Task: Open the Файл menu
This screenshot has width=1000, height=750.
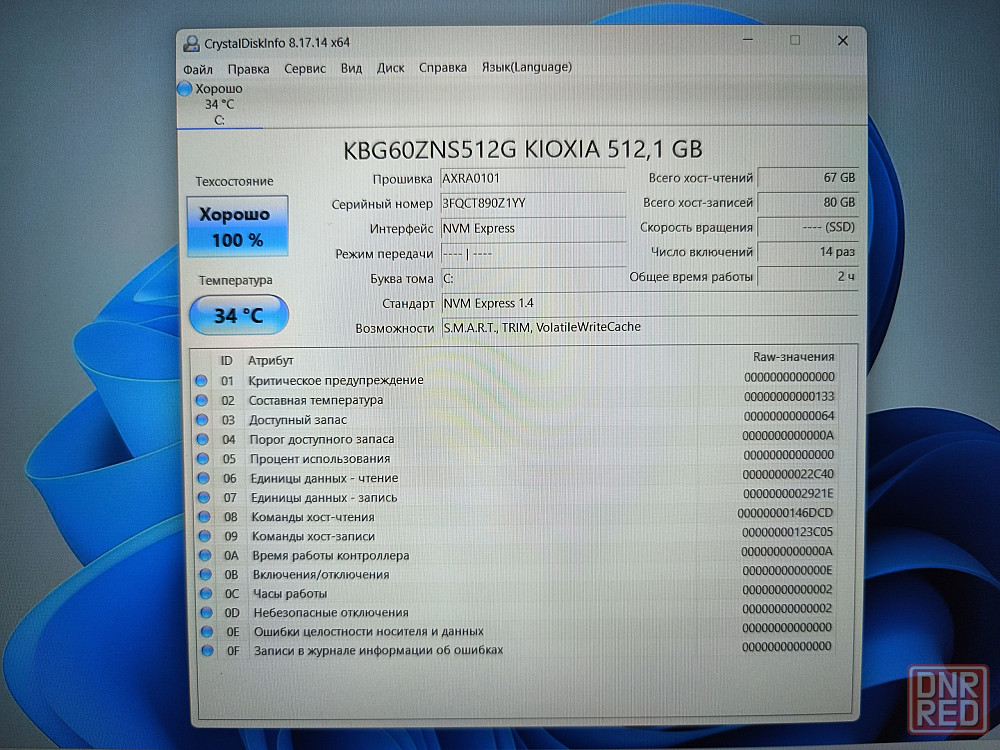Action: (x=197, y=69)
